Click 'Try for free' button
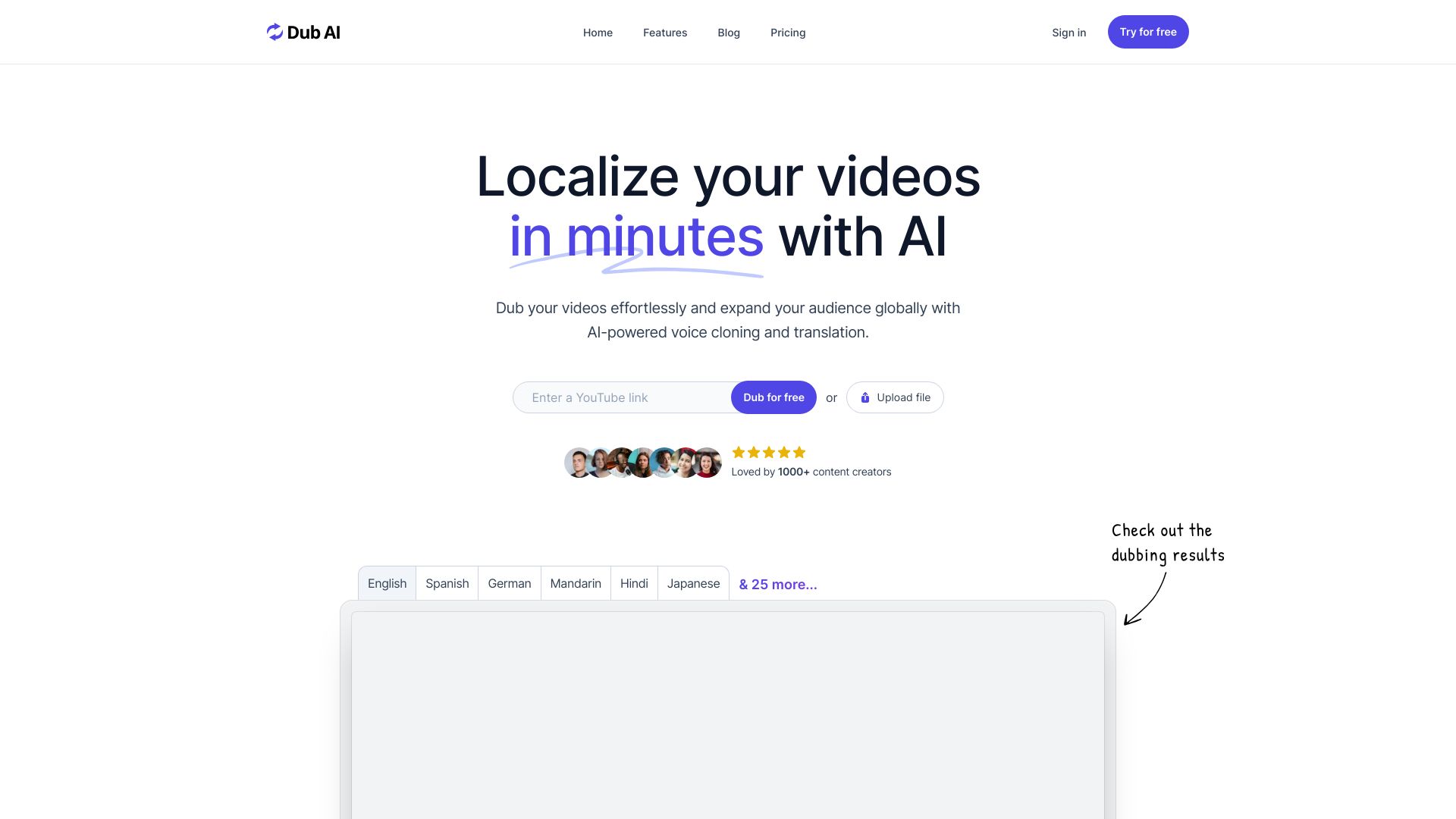Screen dimensions: 1456x819 pyautogui.click(x=1147, y=31)
